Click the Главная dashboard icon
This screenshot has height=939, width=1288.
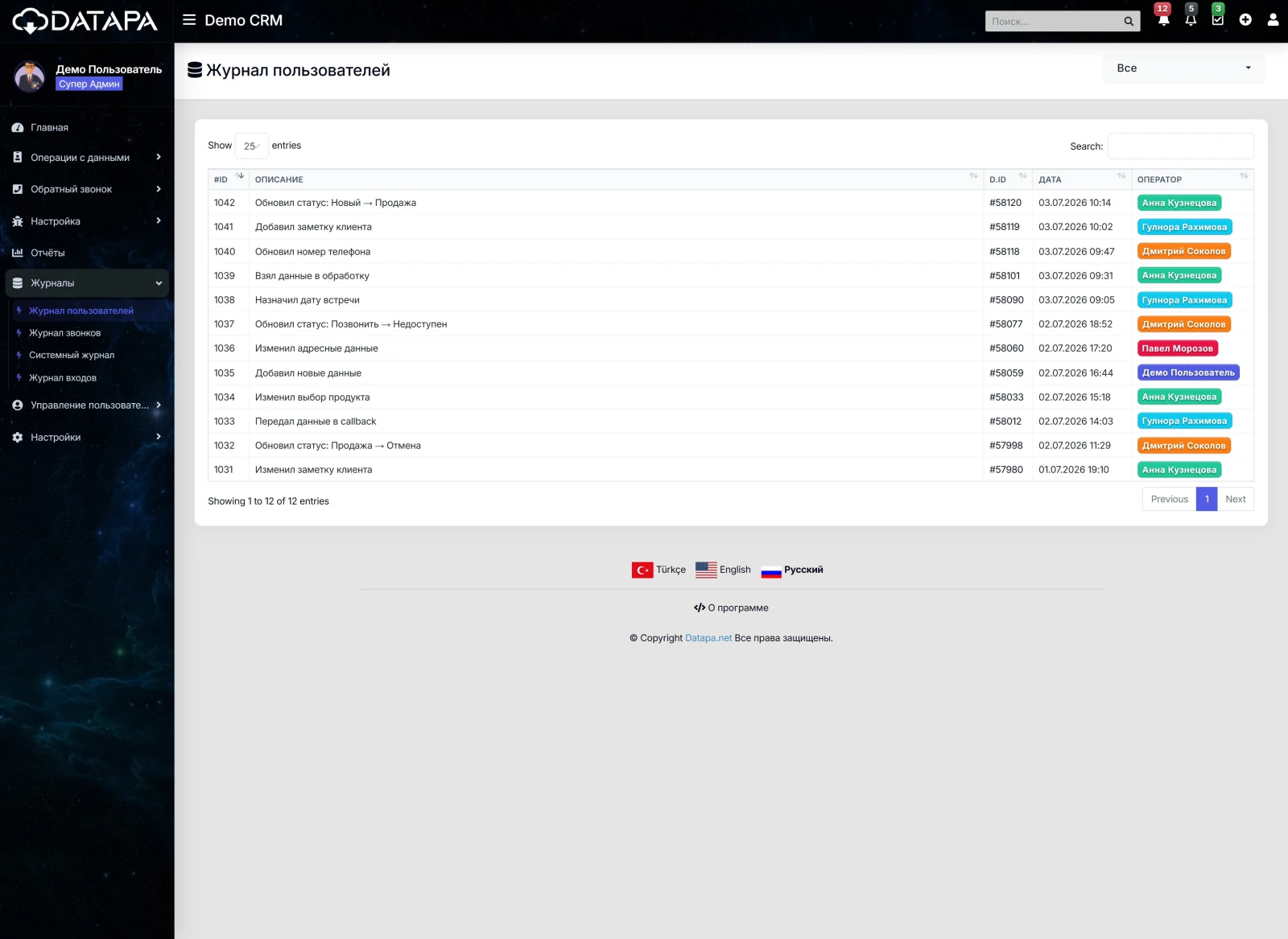click(x=18, y=128)
